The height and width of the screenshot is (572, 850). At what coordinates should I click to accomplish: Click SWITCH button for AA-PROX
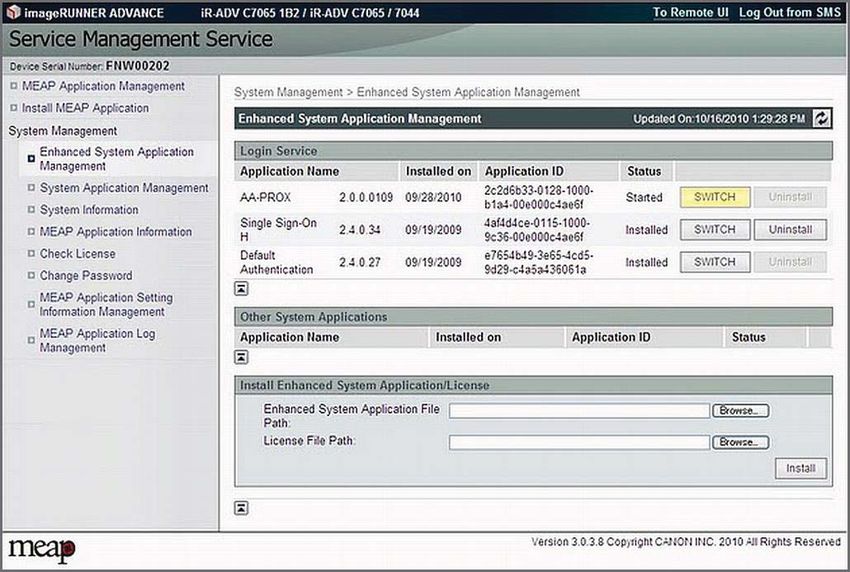pyautogui.click(x=715, y=197)
